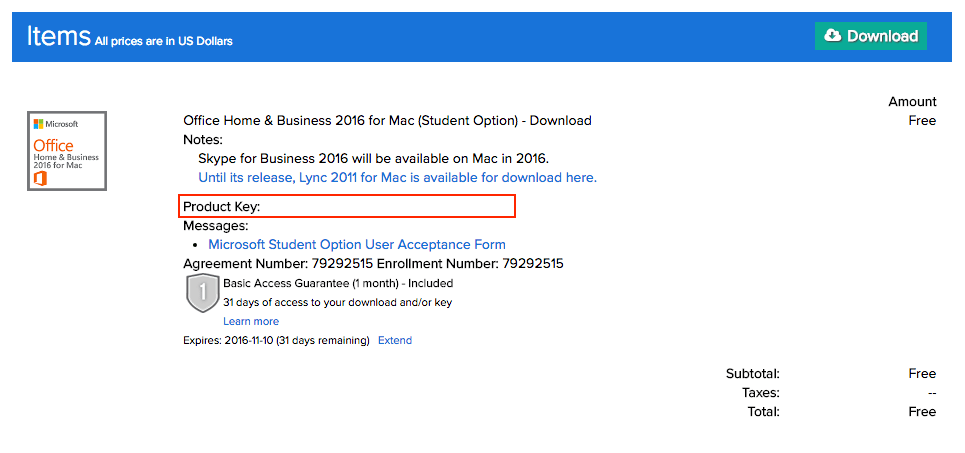Click the 31 days of access description

tap(338, 303)
